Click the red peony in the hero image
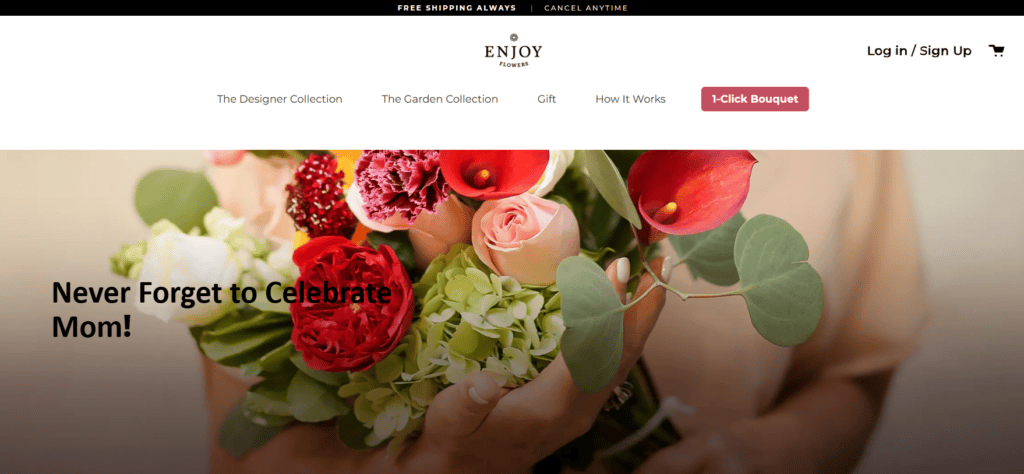Image resolution: width=1024 pixels, height=474 pixels. click(x=351, y=304)
